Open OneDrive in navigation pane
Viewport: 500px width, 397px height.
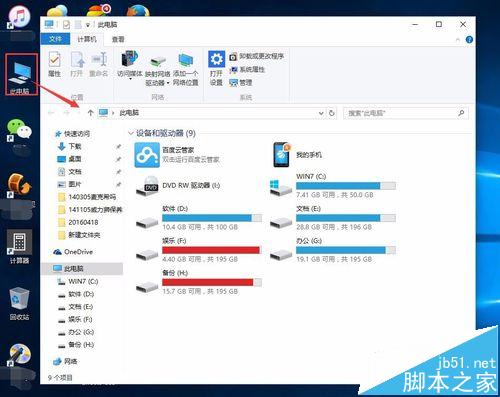tap(73, 252)
